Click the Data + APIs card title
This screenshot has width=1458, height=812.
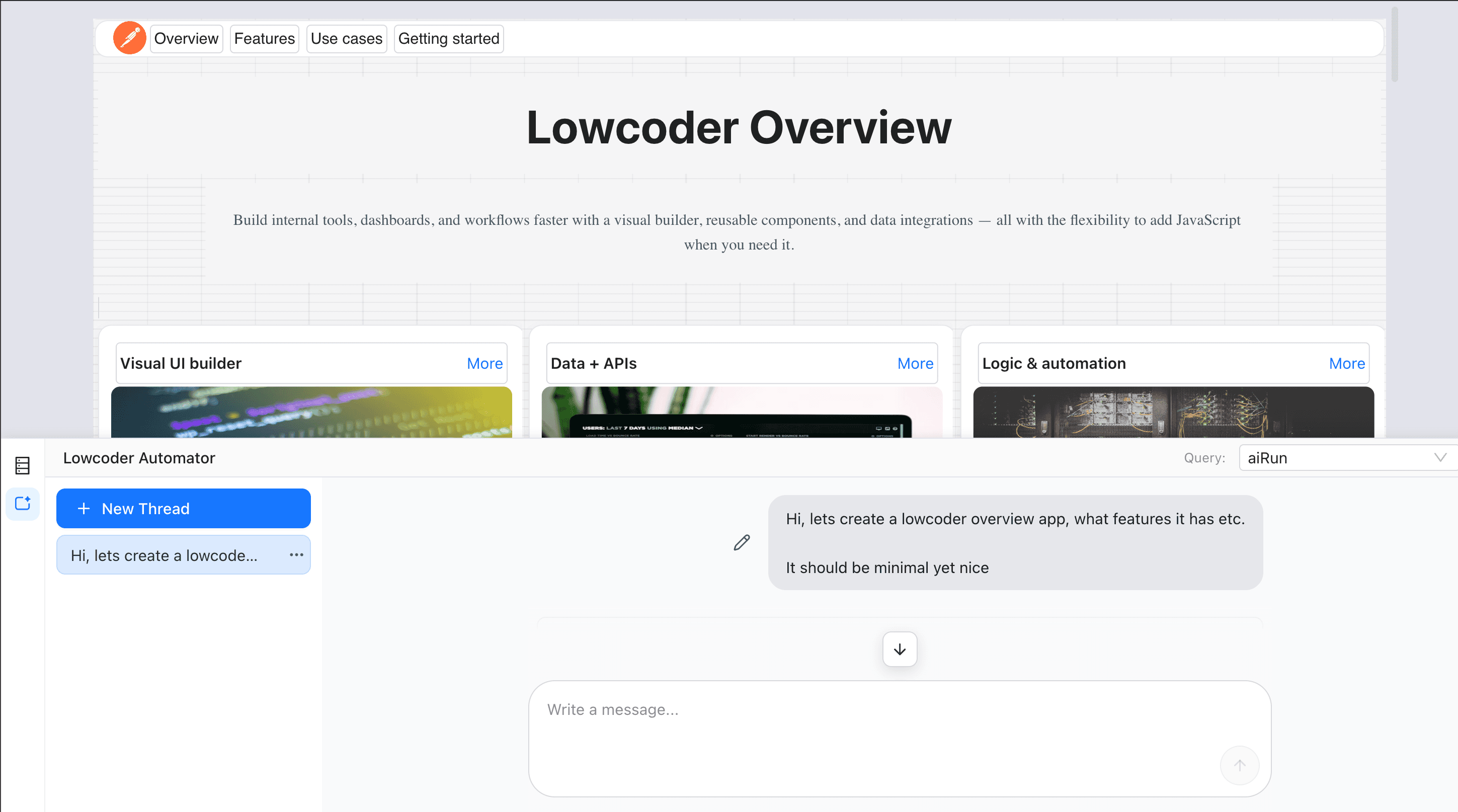pyautogui.click(x=594, y=363)
